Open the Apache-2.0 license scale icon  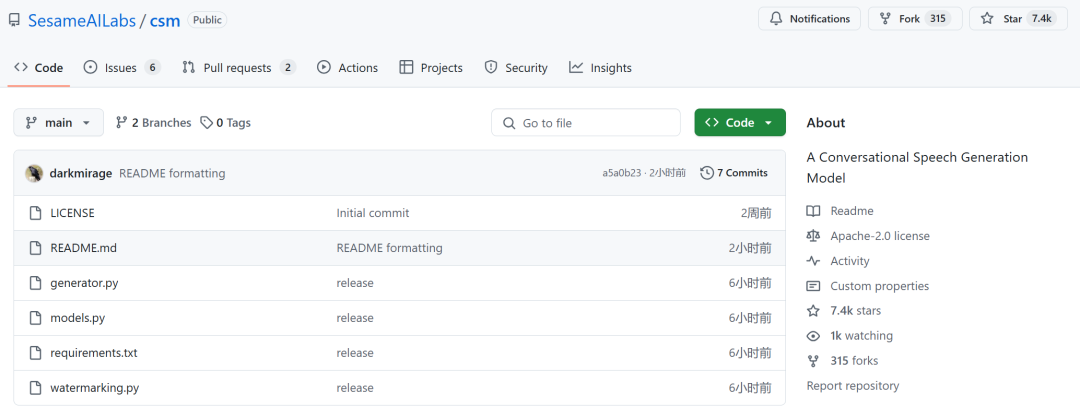point(814,236)
